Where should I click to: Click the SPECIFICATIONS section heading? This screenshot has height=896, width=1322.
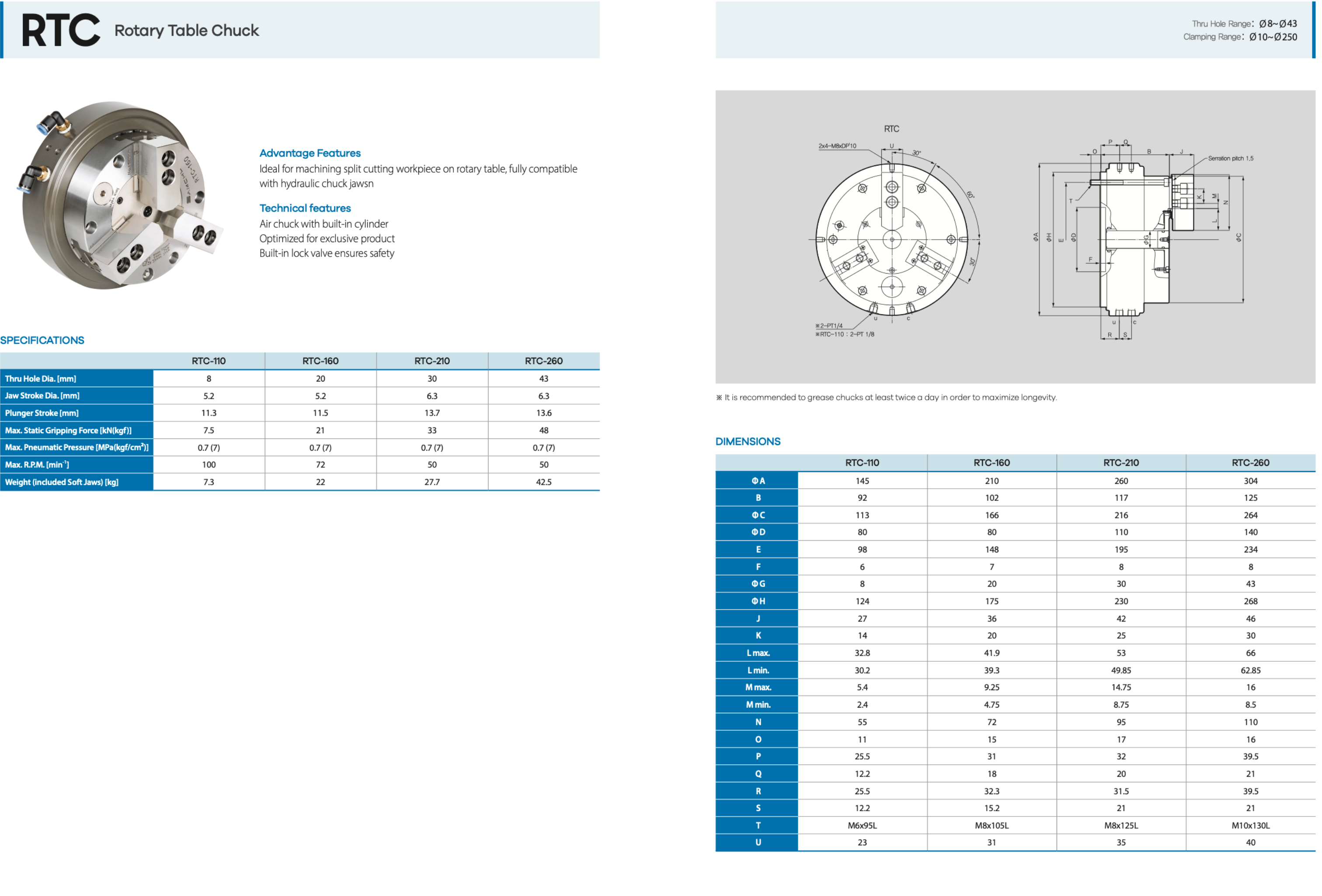coord(42,340)
